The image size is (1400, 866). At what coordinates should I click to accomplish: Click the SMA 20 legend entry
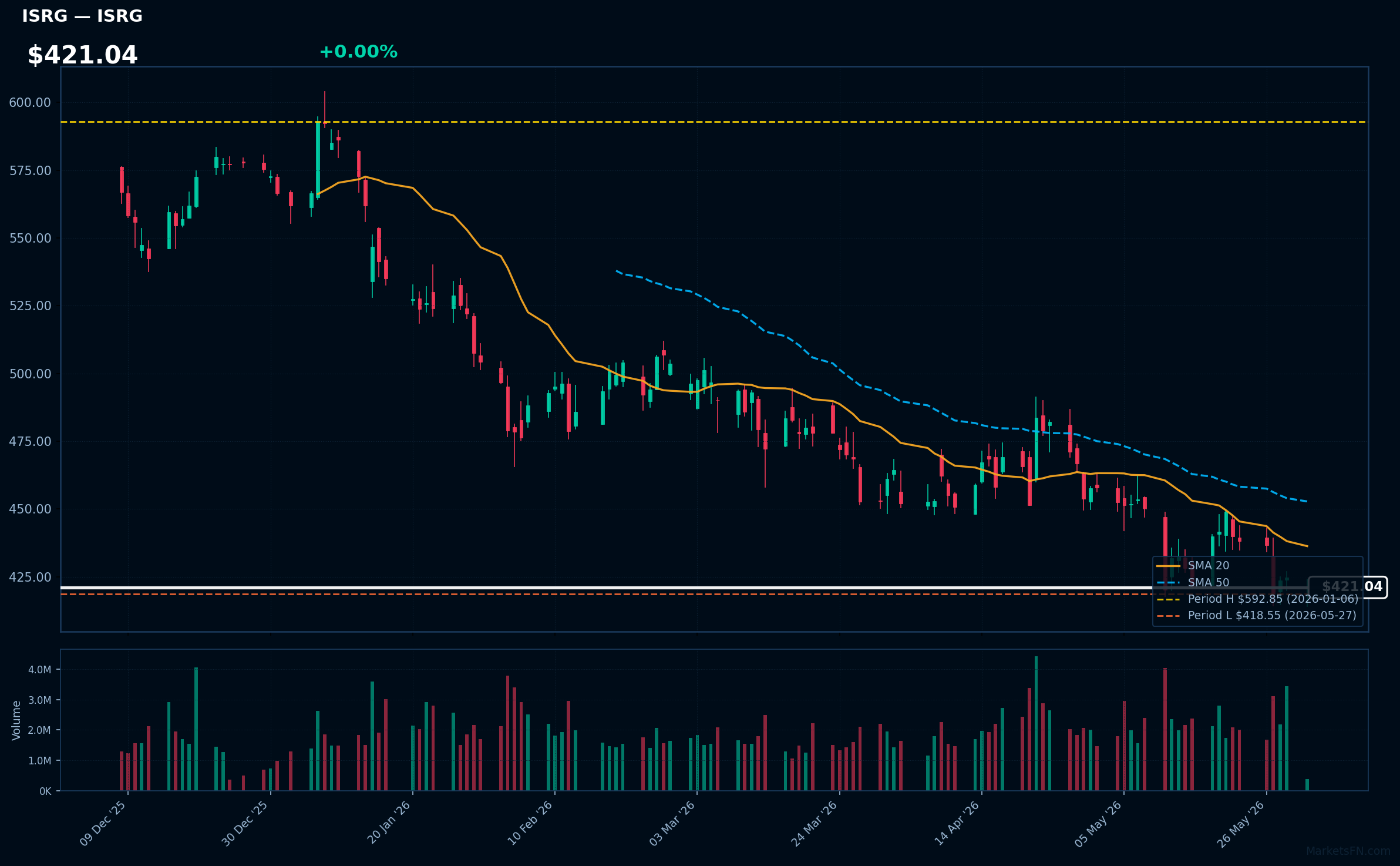click(1193, 566)
